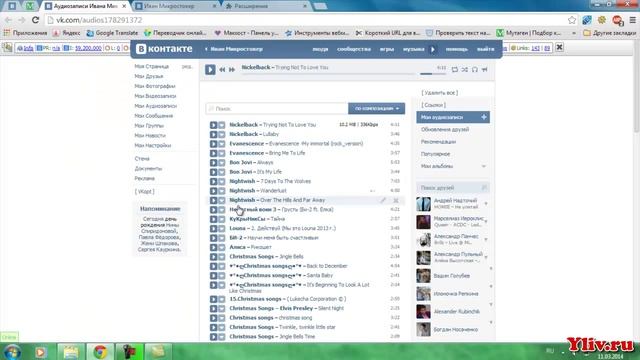Open the 'по композициям' search filter dropdown
640x360 pixels.
pos(376,109)
